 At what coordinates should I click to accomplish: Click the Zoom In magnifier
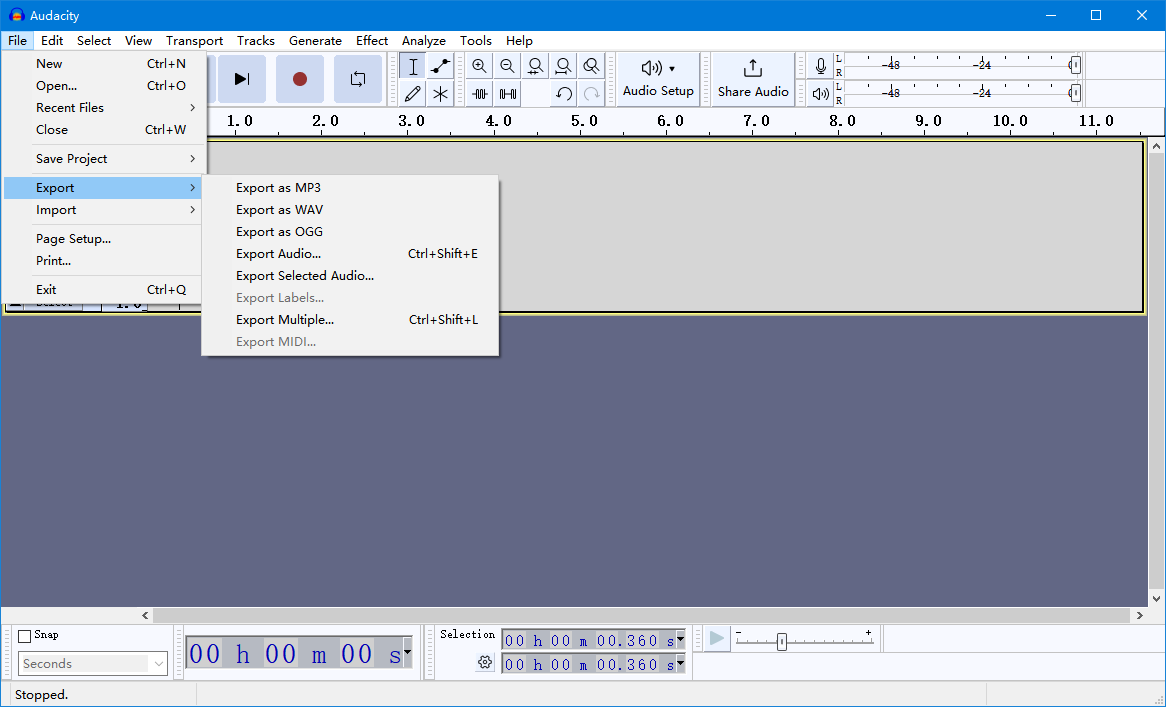pos(480,66)
